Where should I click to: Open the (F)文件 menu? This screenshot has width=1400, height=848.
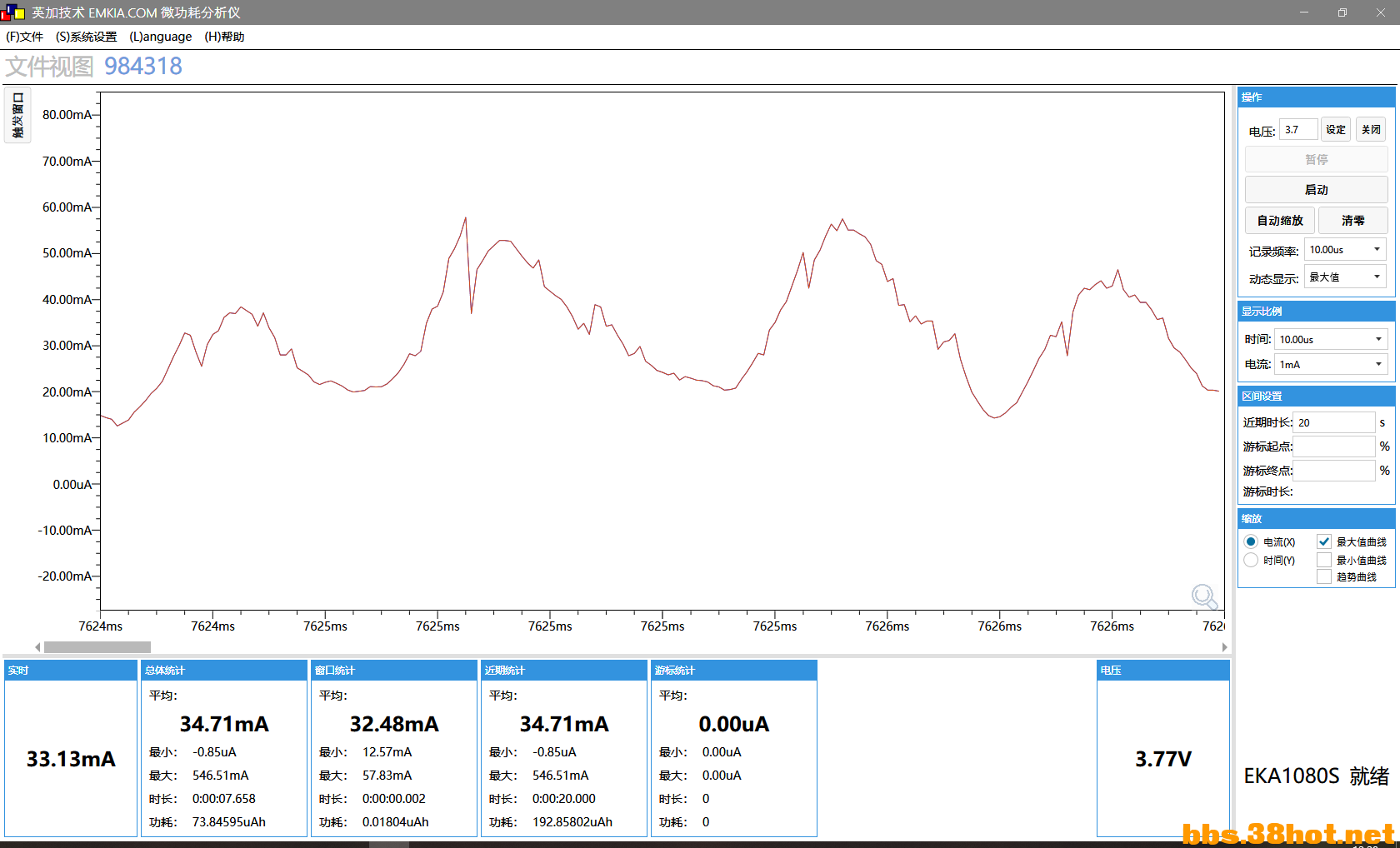(25, 37)
